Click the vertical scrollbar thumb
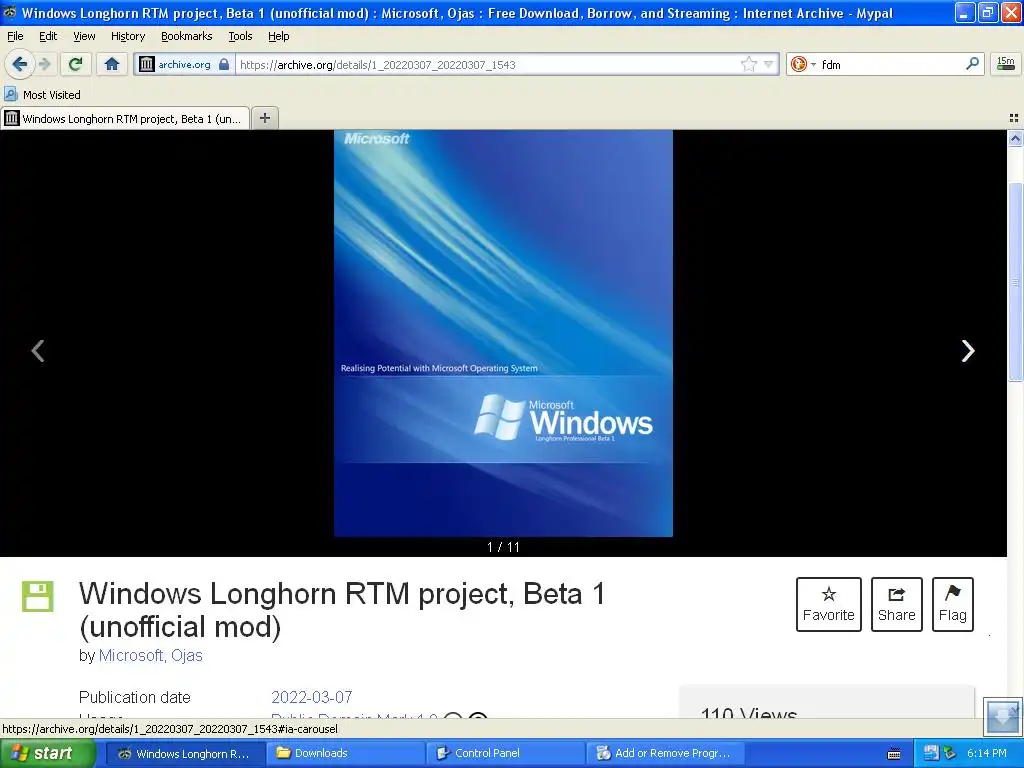The width and height of the screenshot is (1024, 768). (x=1015, y=281)
